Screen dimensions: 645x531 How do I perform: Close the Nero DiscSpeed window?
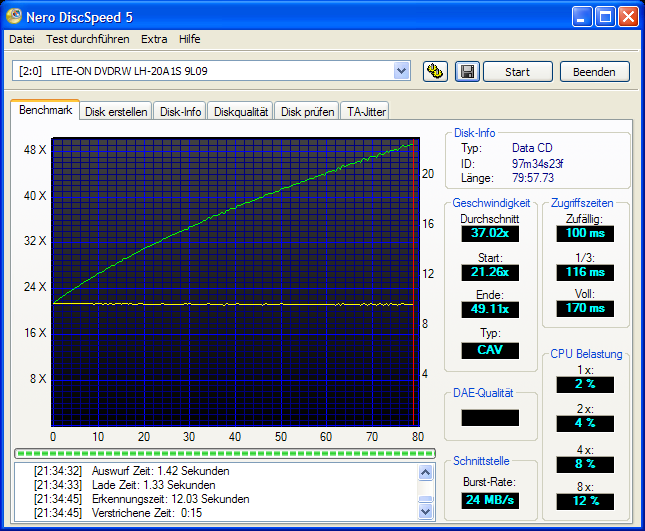coord(629,17)
